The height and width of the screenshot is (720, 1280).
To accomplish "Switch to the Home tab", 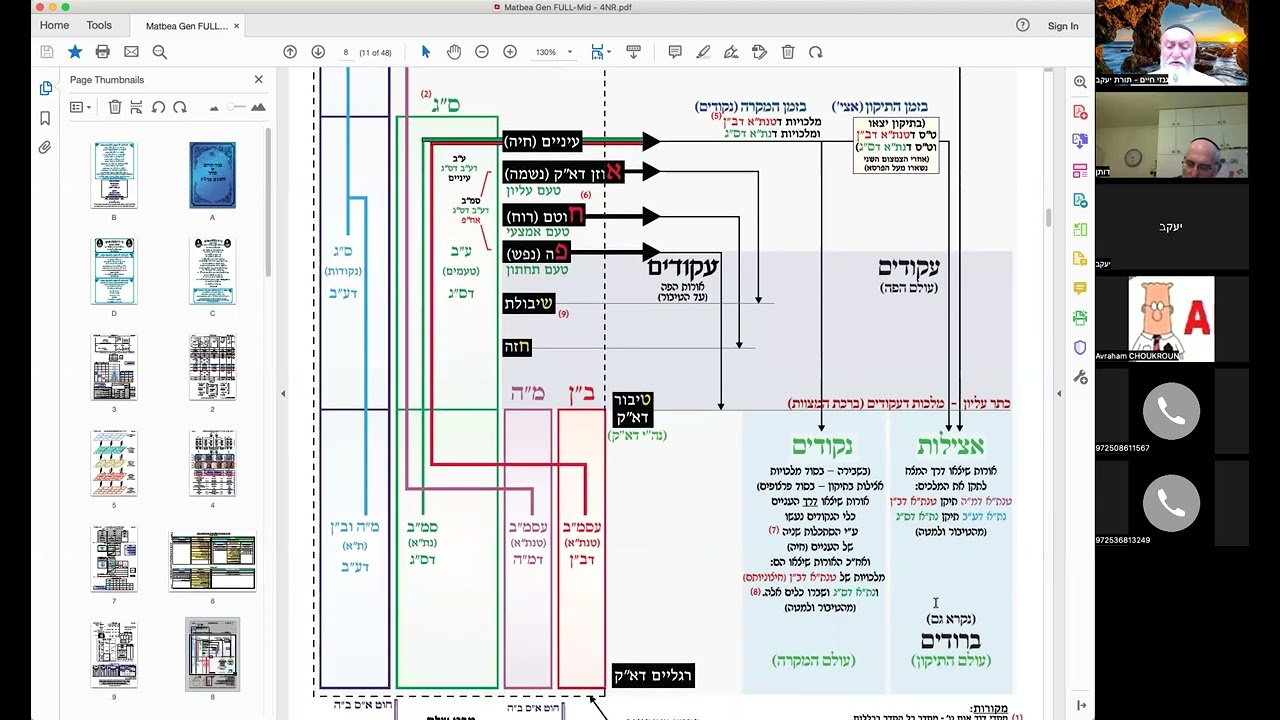I will 54,25.
